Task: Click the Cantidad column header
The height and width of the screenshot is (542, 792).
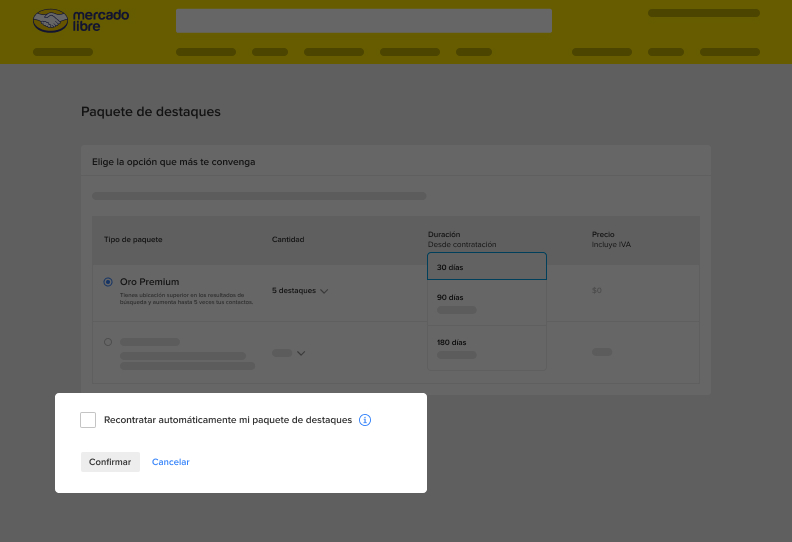Action: [288, 239]
